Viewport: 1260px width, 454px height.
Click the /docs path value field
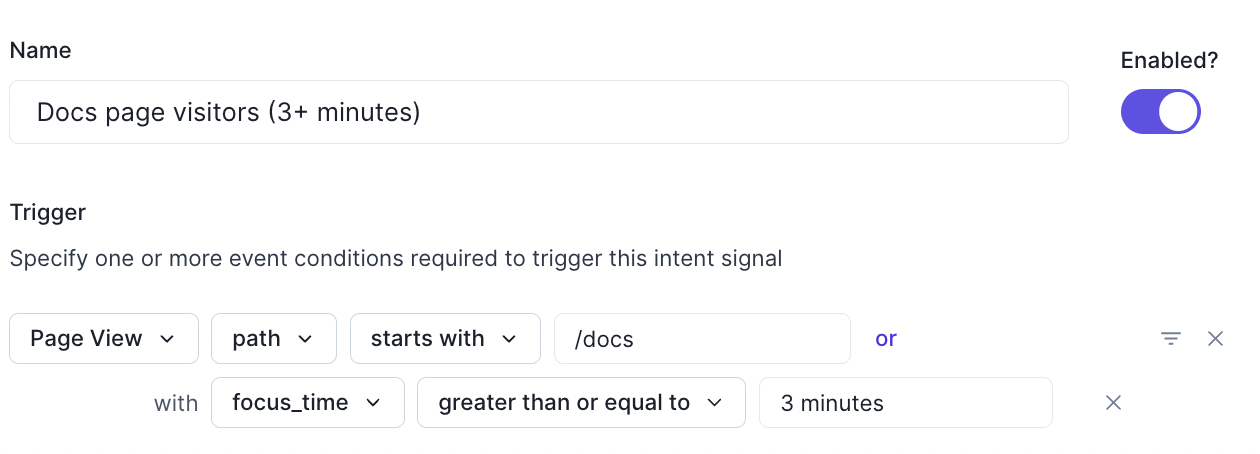(x=702, y=339)
